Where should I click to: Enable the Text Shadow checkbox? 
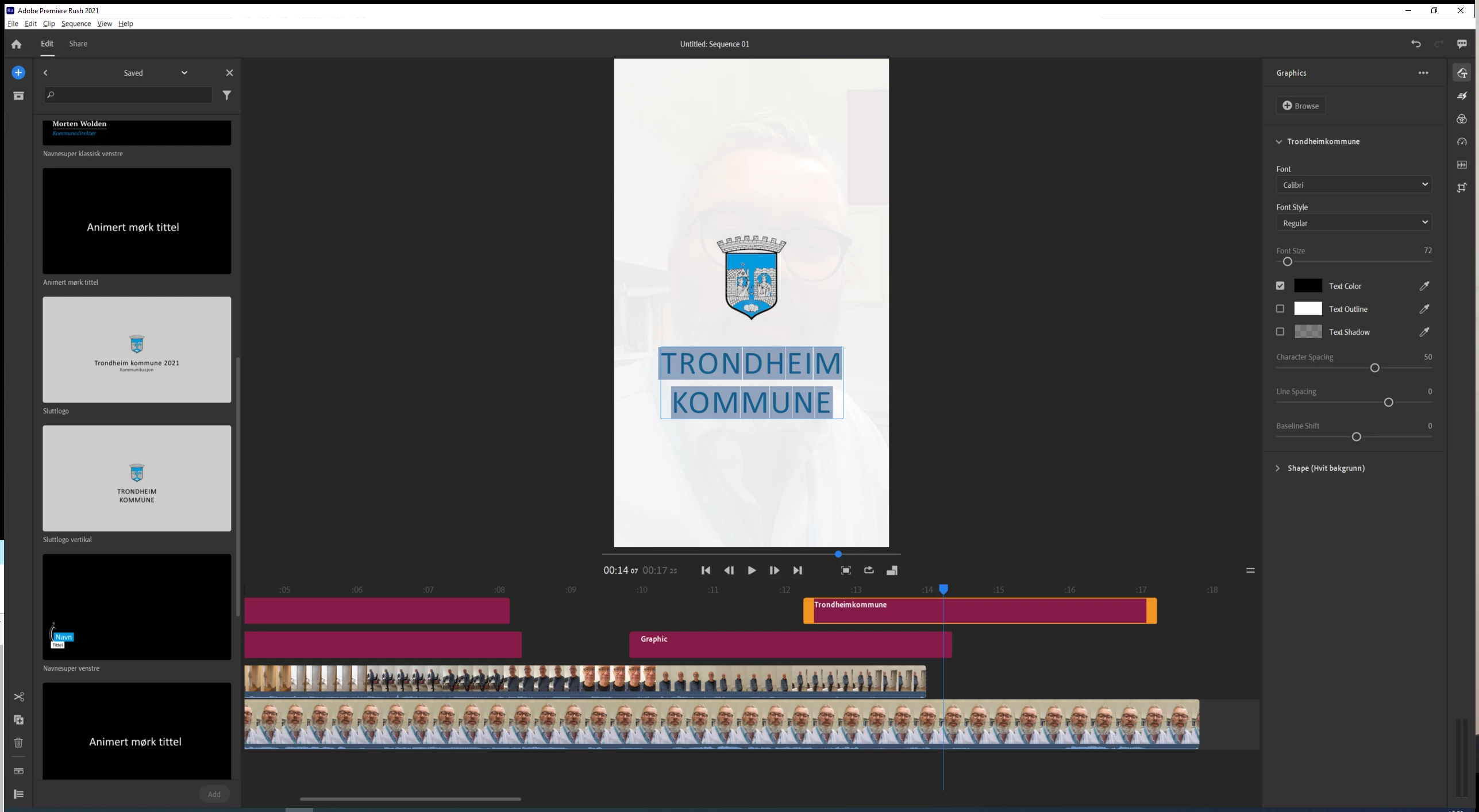coord(1280,332)
